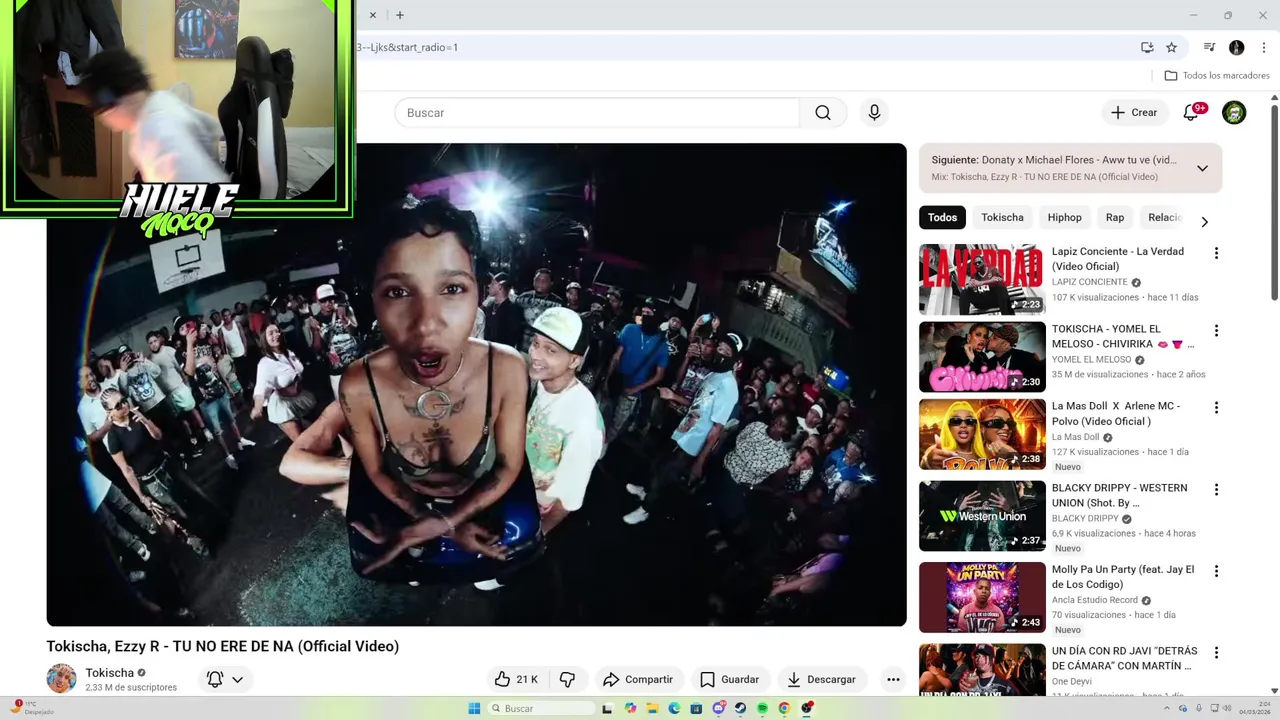Bookmark this page with the star icon

1172,47
